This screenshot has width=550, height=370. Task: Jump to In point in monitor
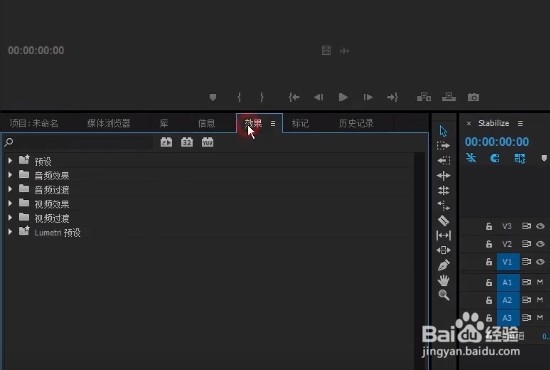coord(294,97)
